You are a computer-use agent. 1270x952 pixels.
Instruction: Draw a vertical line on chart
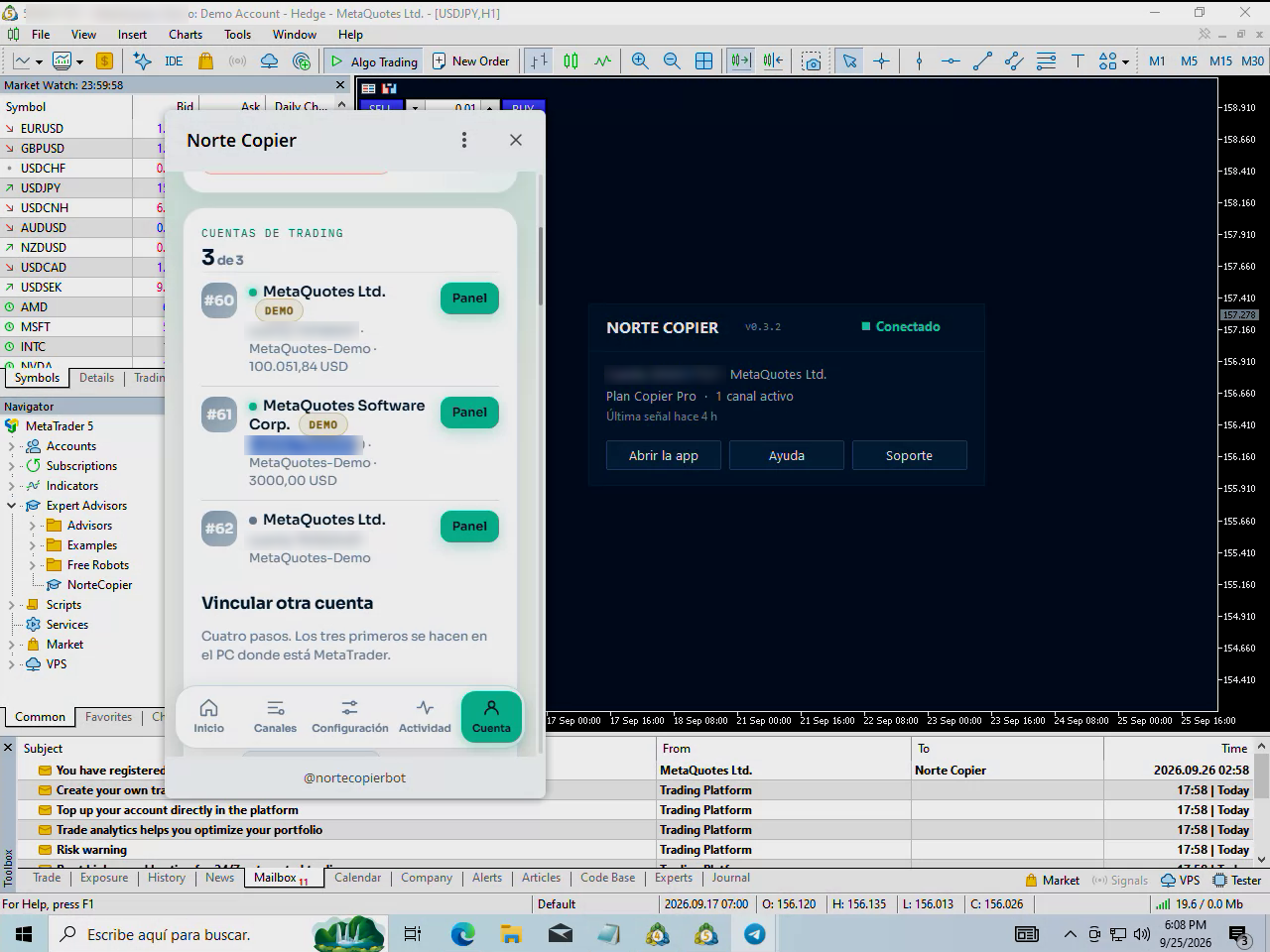click(x=919, y=60)
